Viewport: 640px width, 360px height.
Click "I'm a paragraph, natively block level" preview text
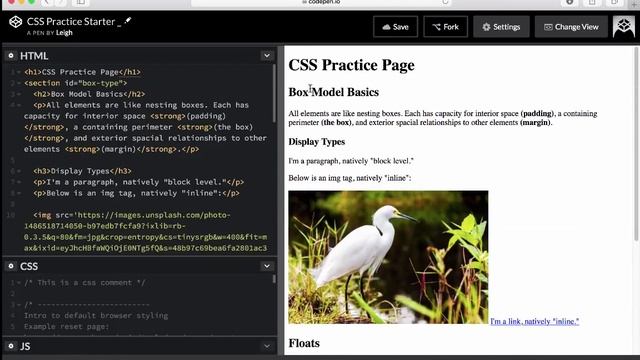click(351, 161)
